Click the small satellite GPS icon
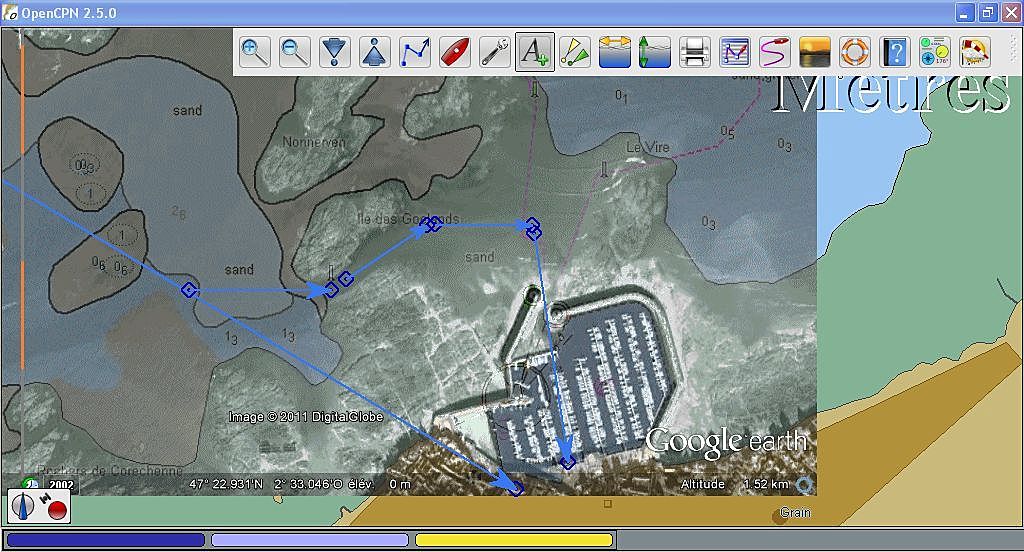 46,498
